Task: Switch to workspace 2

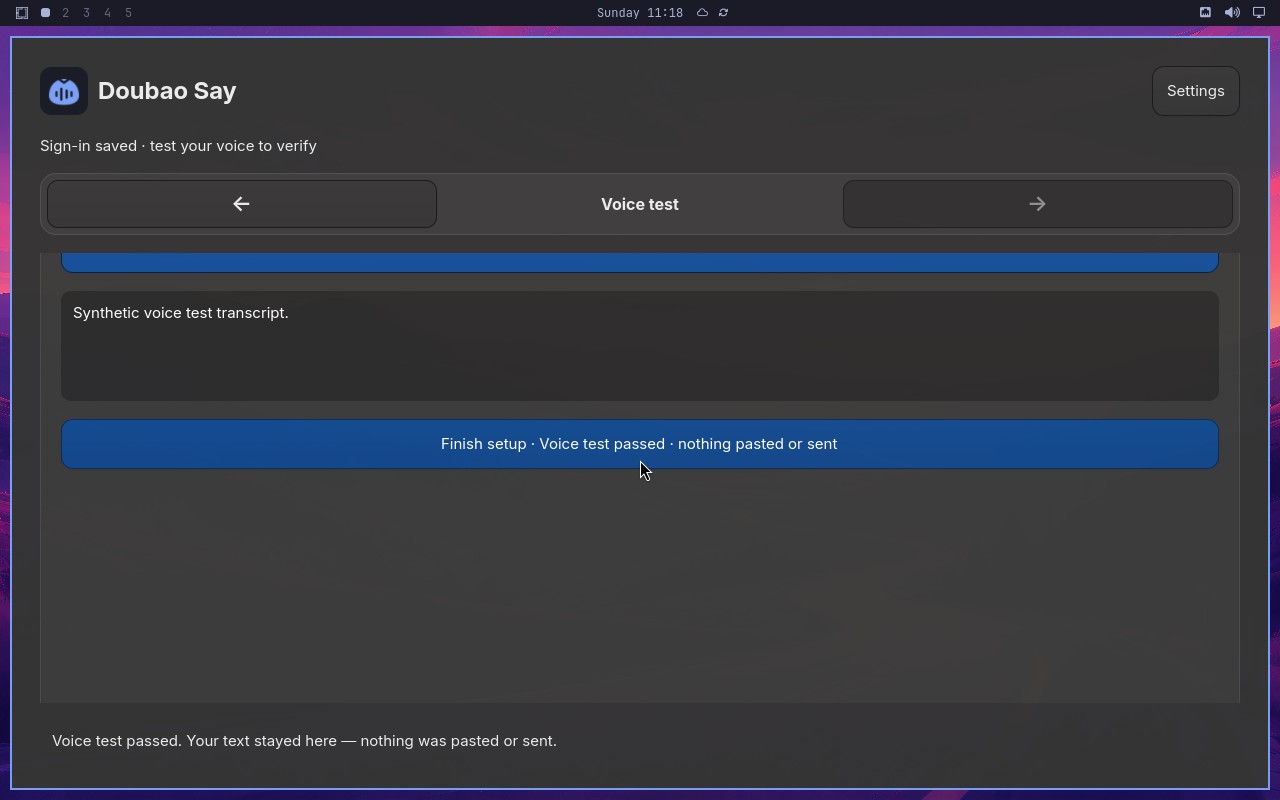Action: [x=66, y=13]
